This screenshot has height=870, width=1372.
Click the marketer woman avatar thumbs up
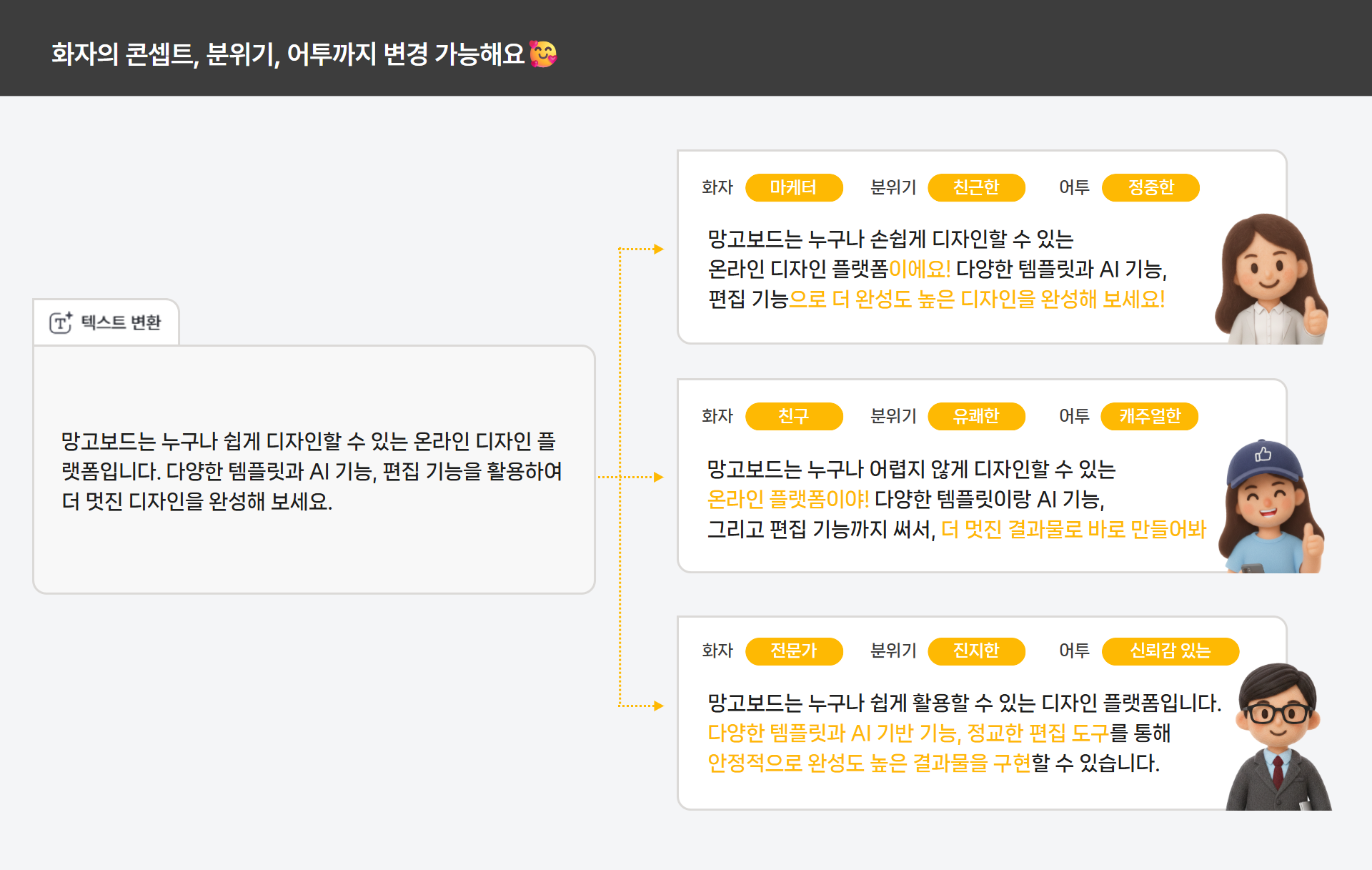pos(1271,279)
